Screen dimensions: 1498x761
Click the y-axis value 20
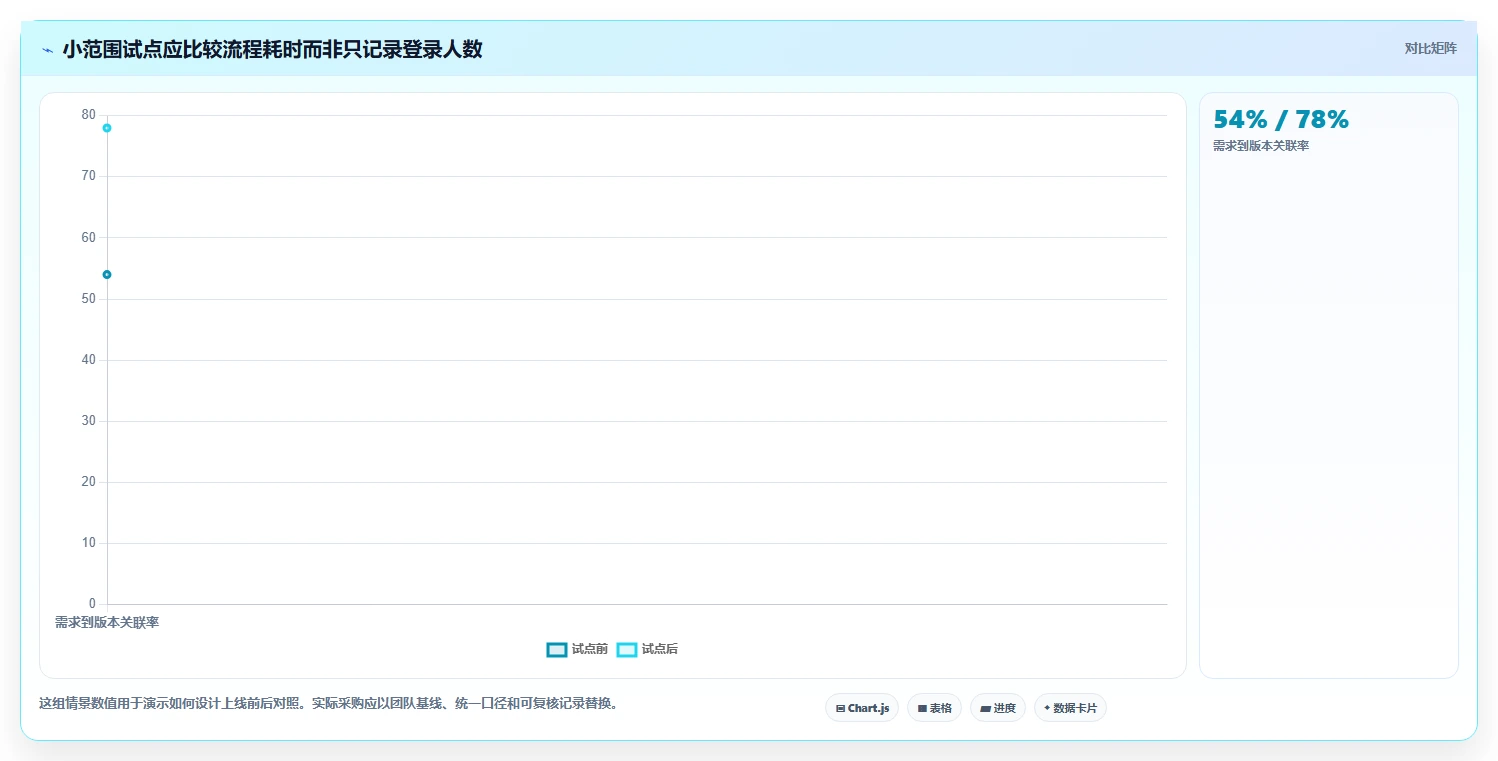click(89, 482)
